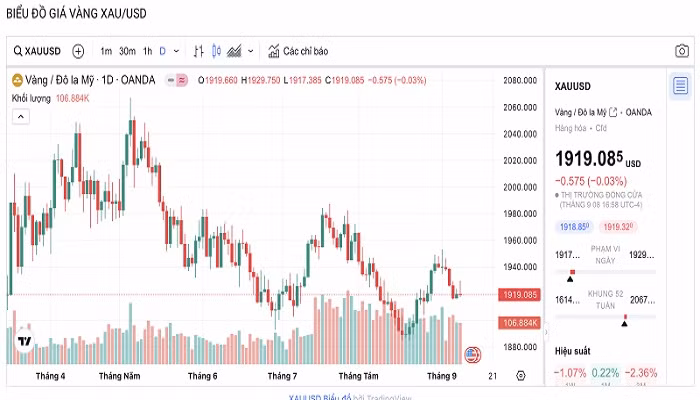This screenshot has width=700, height=400.
Task: Open the Các chỉ báo indicators button
Action: (x=298, y=51)
